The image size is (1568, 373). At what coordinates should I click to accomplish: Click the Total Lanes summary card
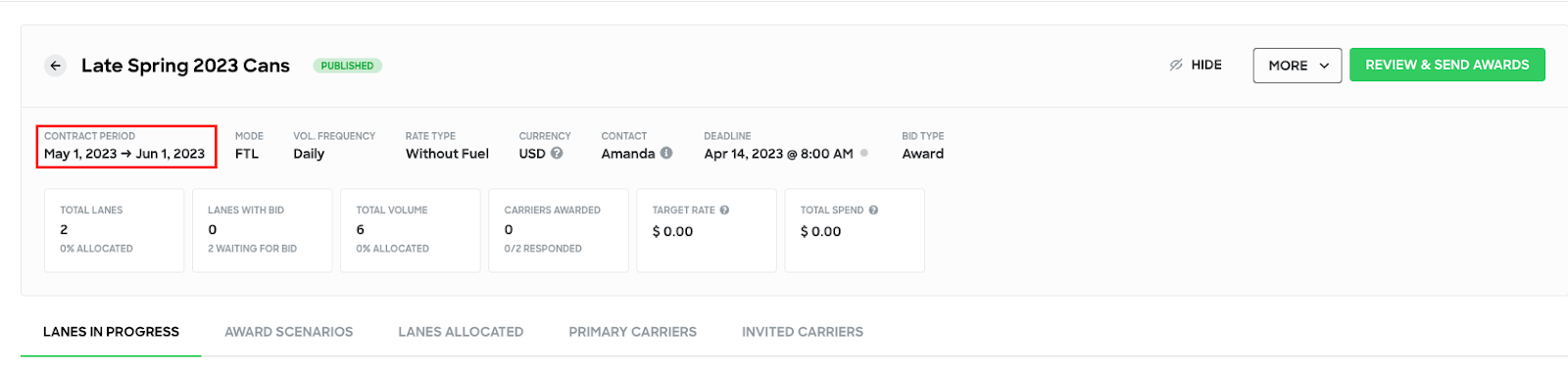click(x=115, y=230)
